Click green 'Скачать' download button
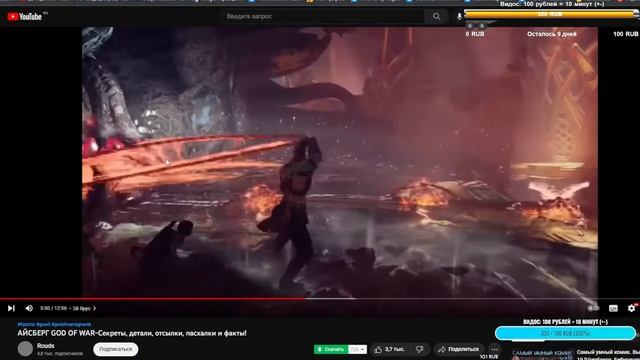Screen dimensions: 640x360 click(331, 349)
